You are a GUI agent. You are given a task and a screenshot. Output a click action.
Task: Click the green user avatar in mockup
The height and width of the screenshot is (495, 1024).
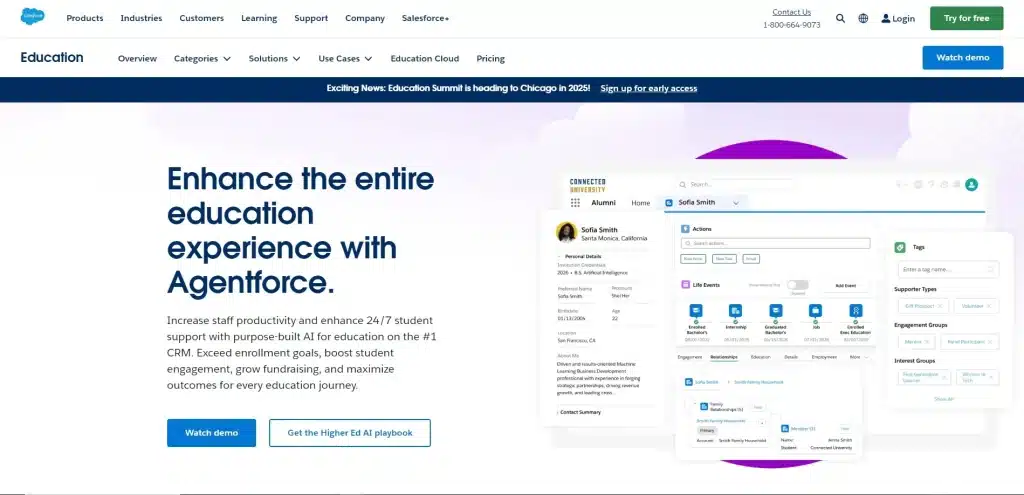coord(972,185)
